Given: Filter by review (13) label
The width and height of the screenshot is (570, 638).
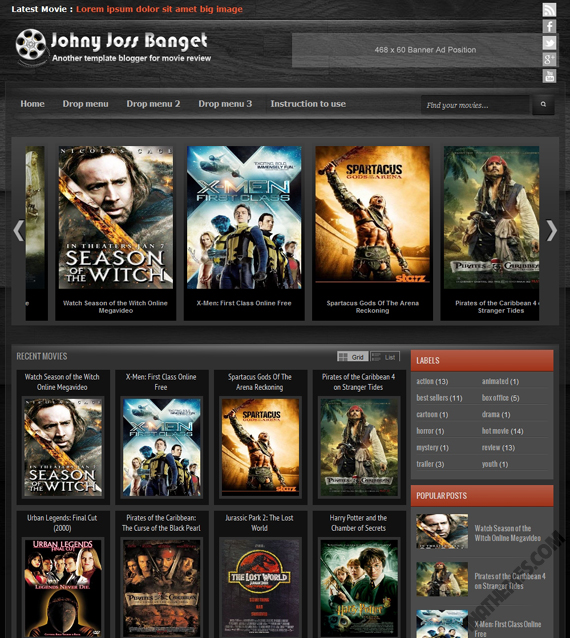Looking at the screenshot, I should click(498, 448).
